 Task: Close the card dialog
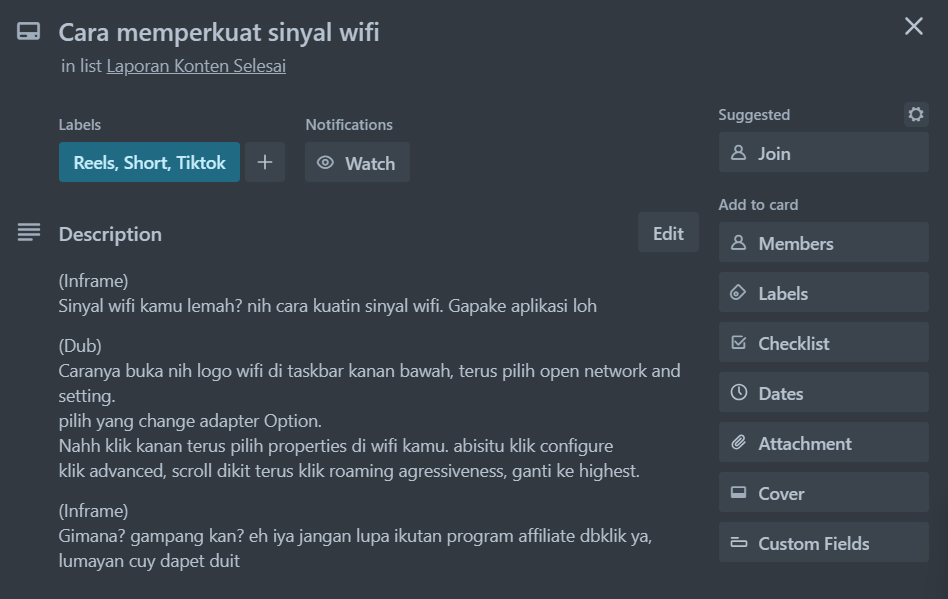point(914,27)
